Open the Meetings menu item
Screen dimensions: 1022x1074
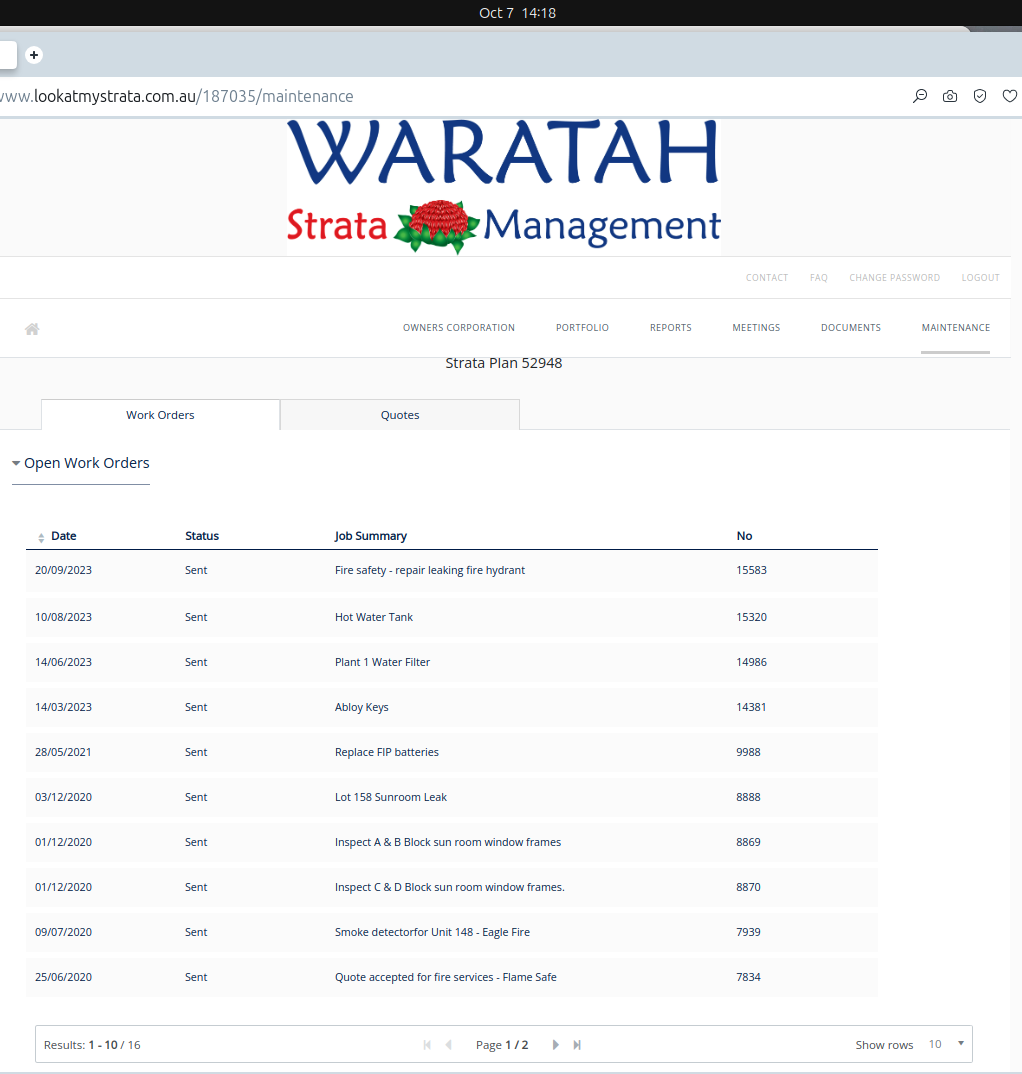tap(756, 328)
